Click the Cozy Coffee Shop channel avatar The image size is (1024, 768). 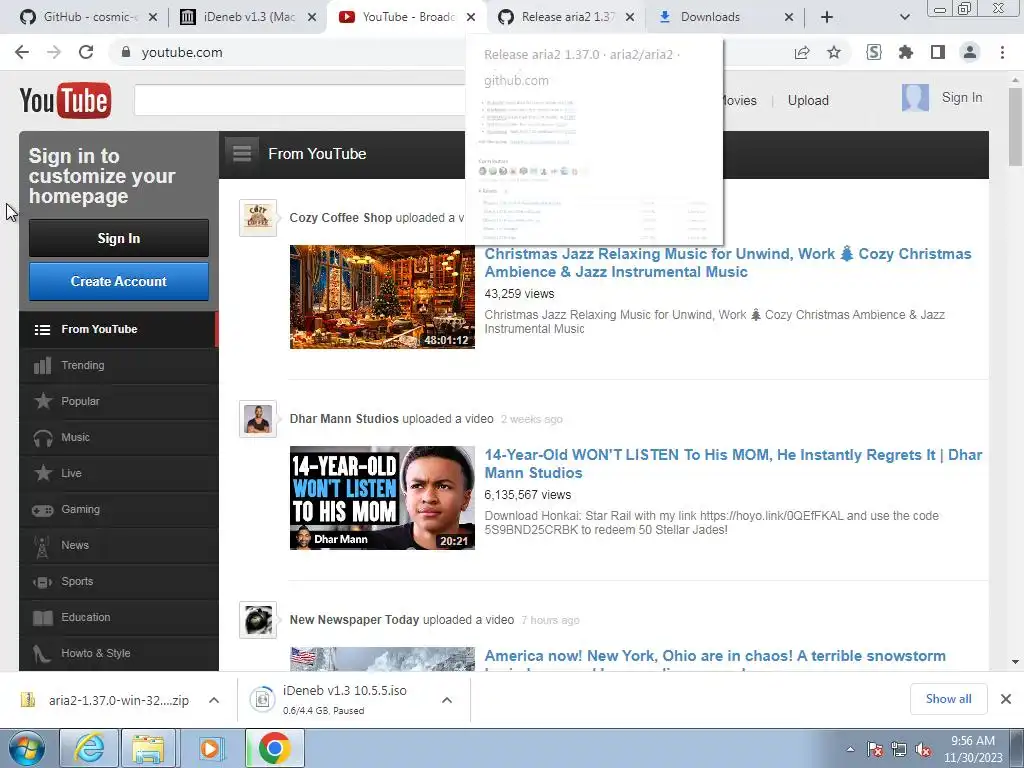pyautogui.click(x=258, y=217)
